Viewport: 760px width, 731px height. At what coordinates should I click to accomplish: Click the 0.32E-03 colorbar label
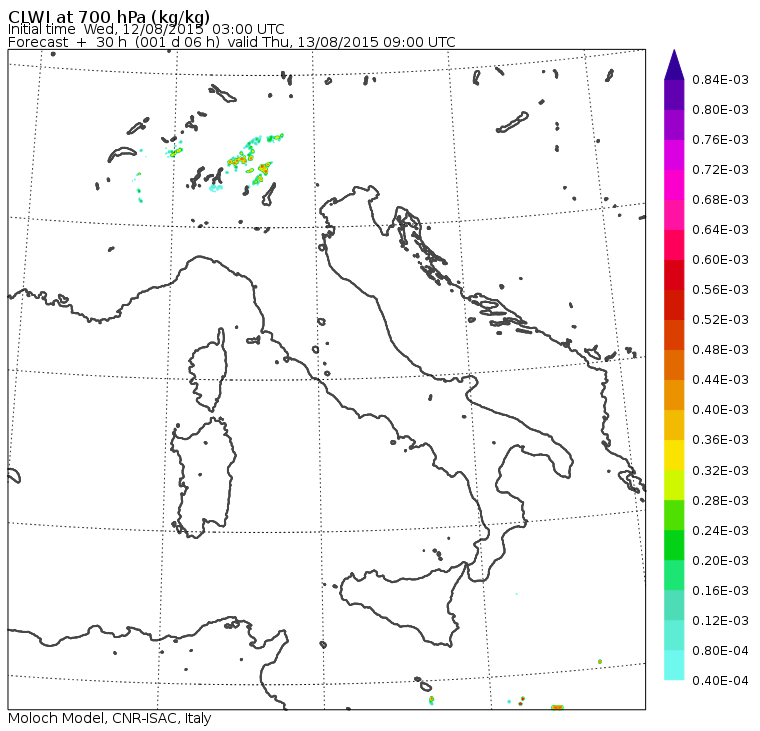click(x=720, y=471)
